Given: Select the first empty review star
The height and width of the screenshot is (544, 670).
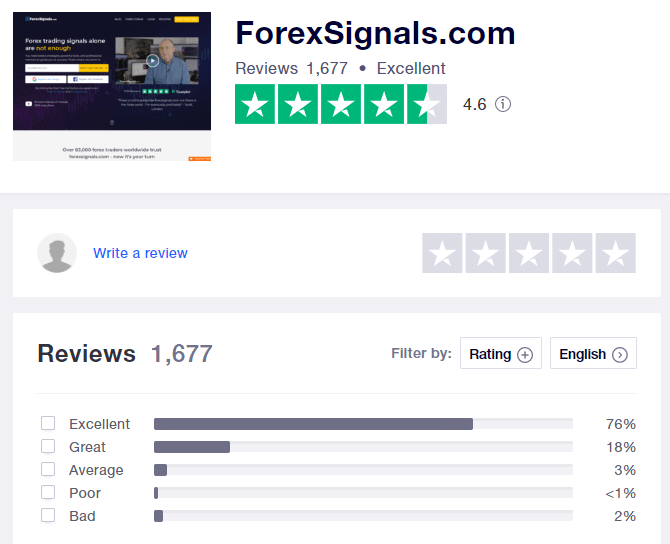Looking at the screenshot, I should tap(442, 253).
